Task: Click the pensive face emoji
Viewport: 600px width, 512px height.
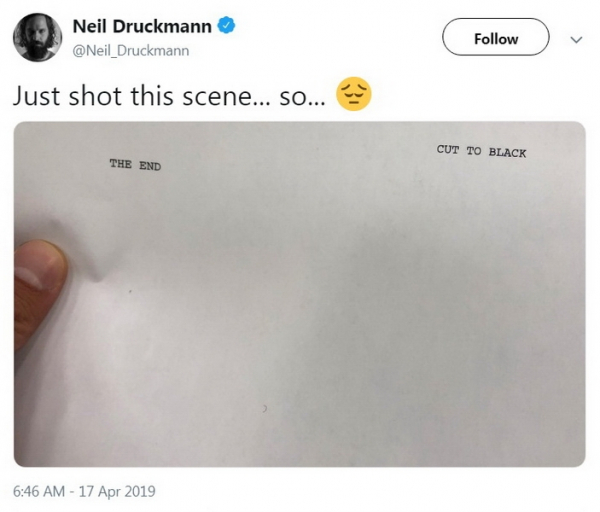Action: [354, 94]
